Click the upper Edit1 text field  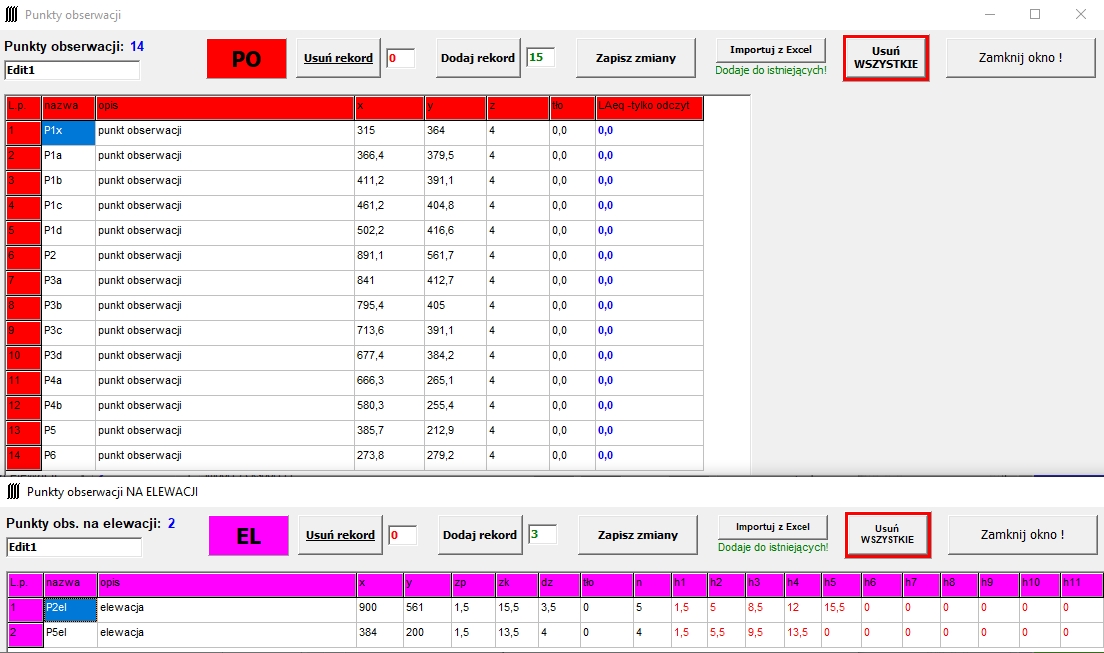point(72,70)
